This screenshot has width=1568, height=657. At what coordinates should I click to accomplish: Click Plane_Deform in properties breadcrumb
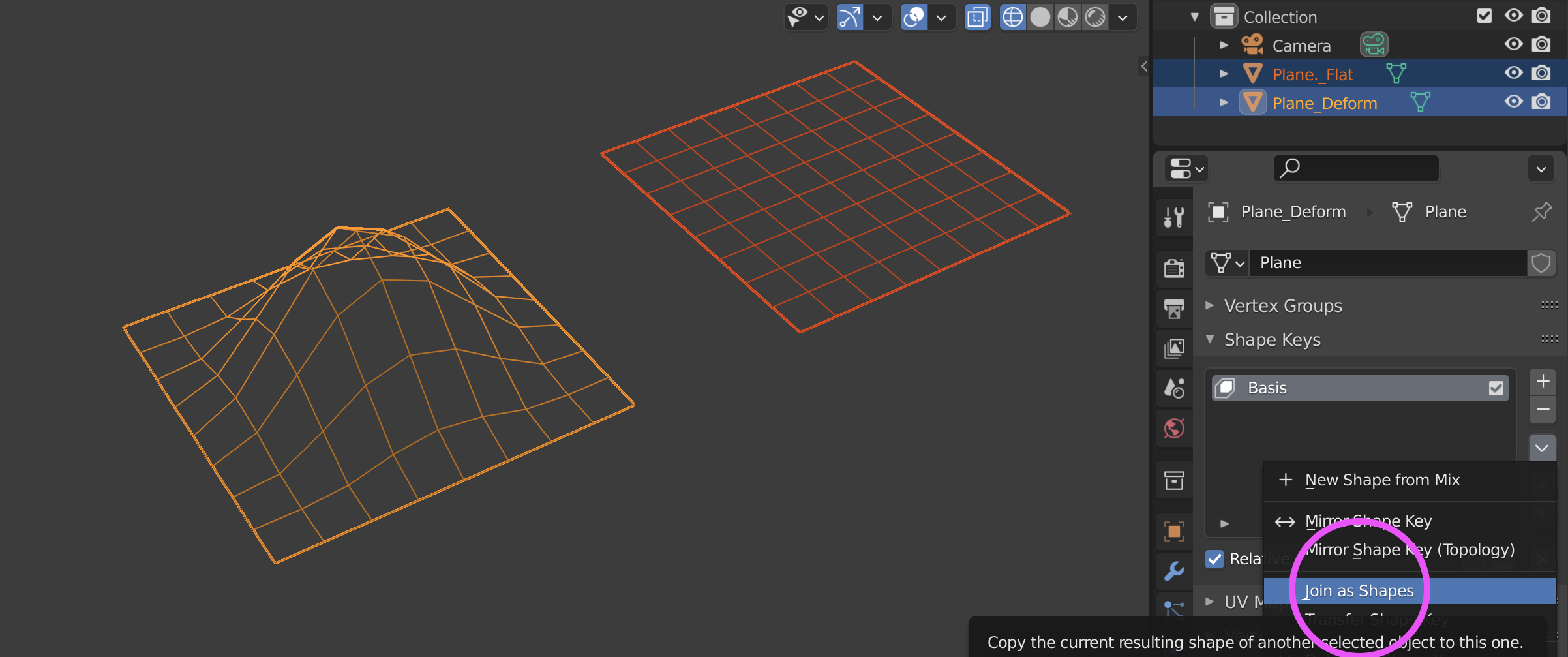[x=1293, y=211]
